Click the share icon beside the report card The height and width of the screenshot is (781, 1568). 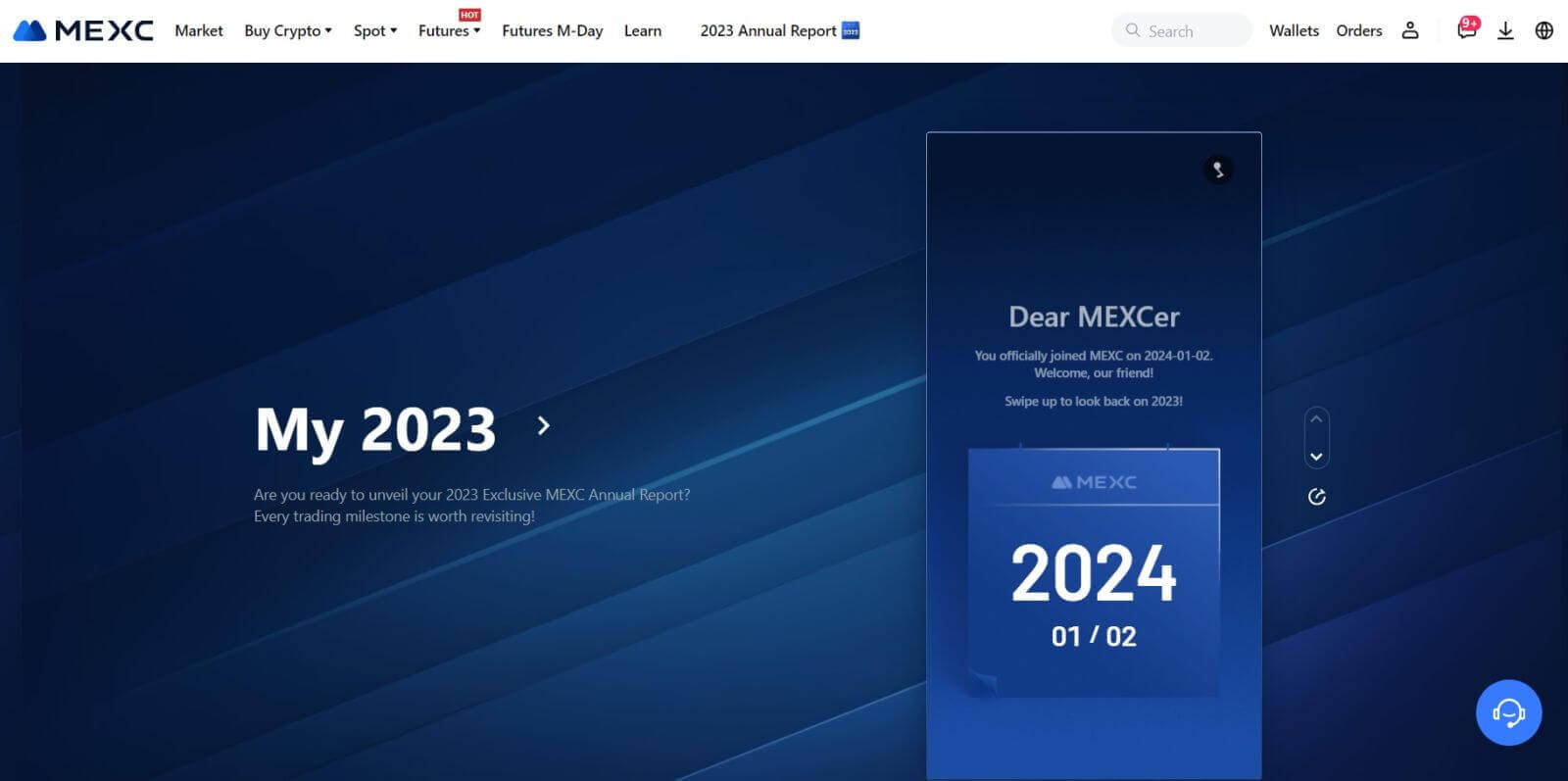[1316, 497]
